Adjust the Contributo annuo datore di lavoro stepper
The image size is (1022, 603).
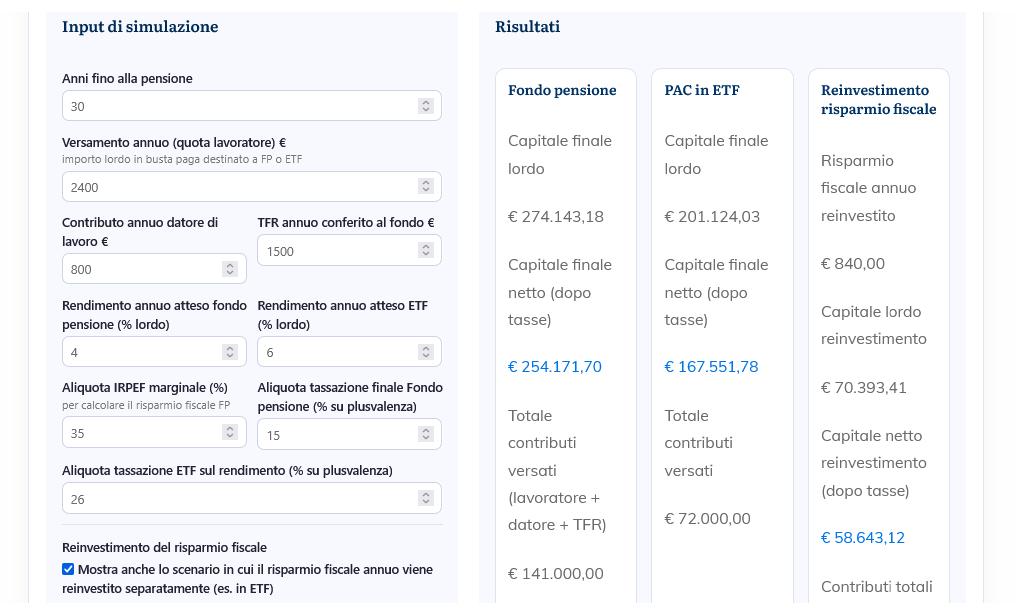[x=229, y=269]
